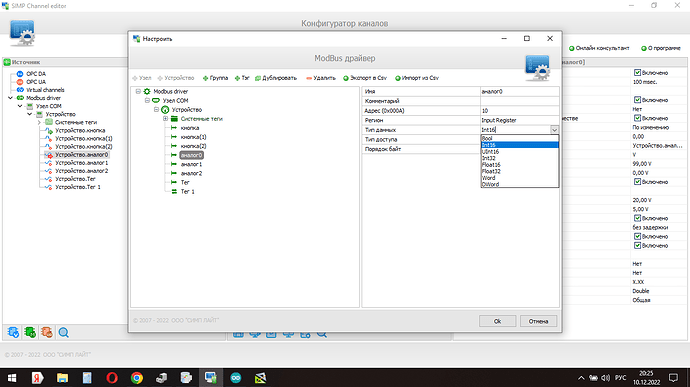This screenshot has height=387, width=690.
Task: Collapse the Устройство node in the dialog tree
Action: click(x=156, y=110)
